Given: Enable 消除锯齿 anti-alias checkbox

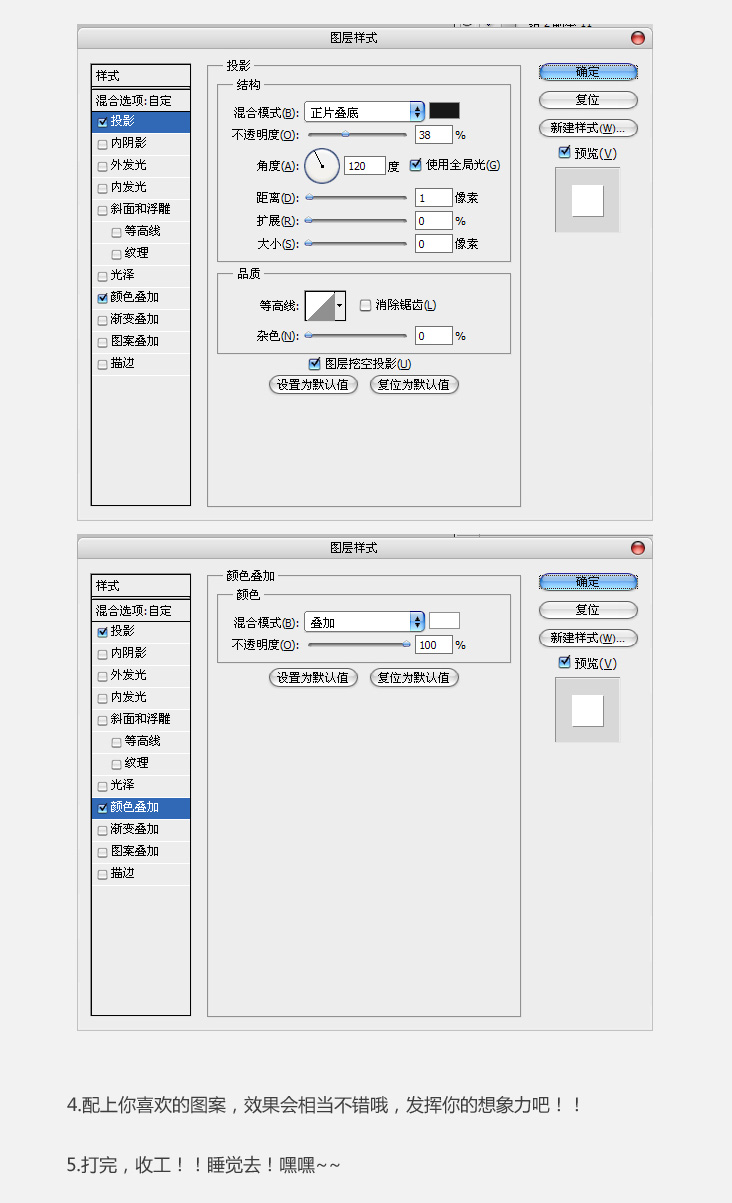Looking at the screenshot, I should tap(365, 305).
